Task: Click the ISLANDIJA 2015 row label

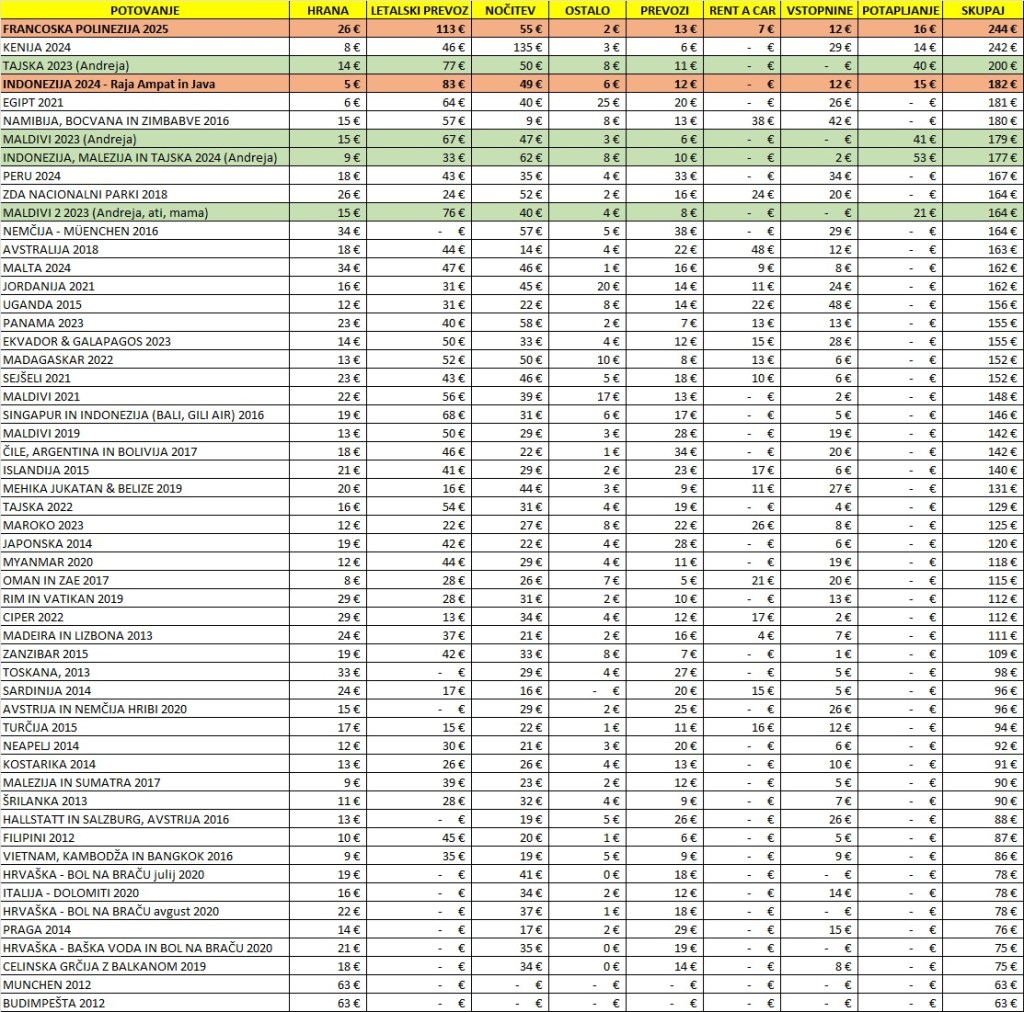Action: coord(46,469)
